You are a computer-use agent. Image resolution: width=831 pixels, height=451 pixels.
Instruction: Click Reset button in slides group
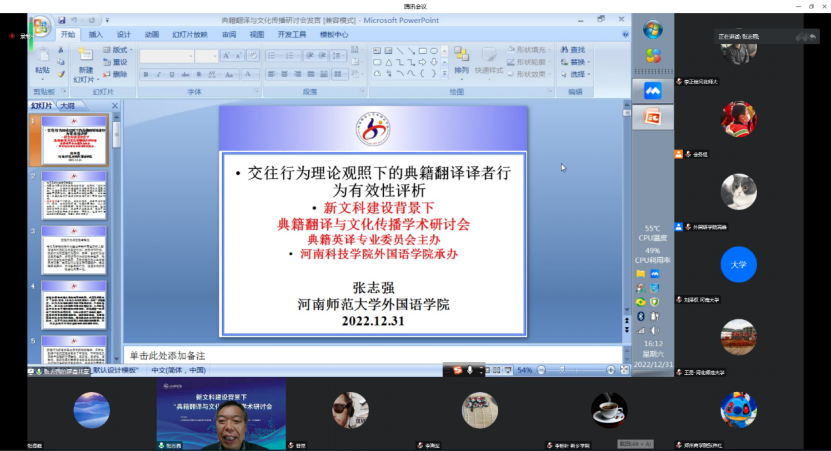click(x=117, y=62)
